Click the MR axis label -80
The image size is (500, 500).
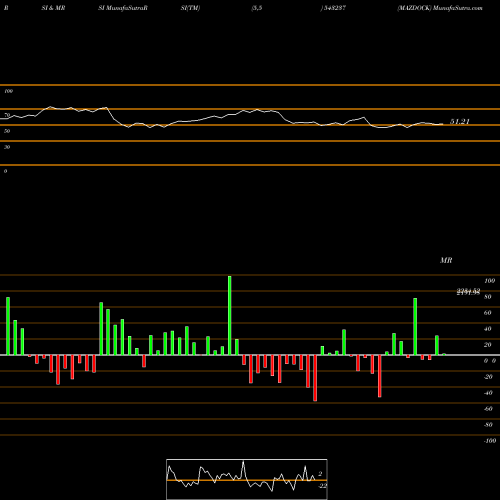coord(488,425)
